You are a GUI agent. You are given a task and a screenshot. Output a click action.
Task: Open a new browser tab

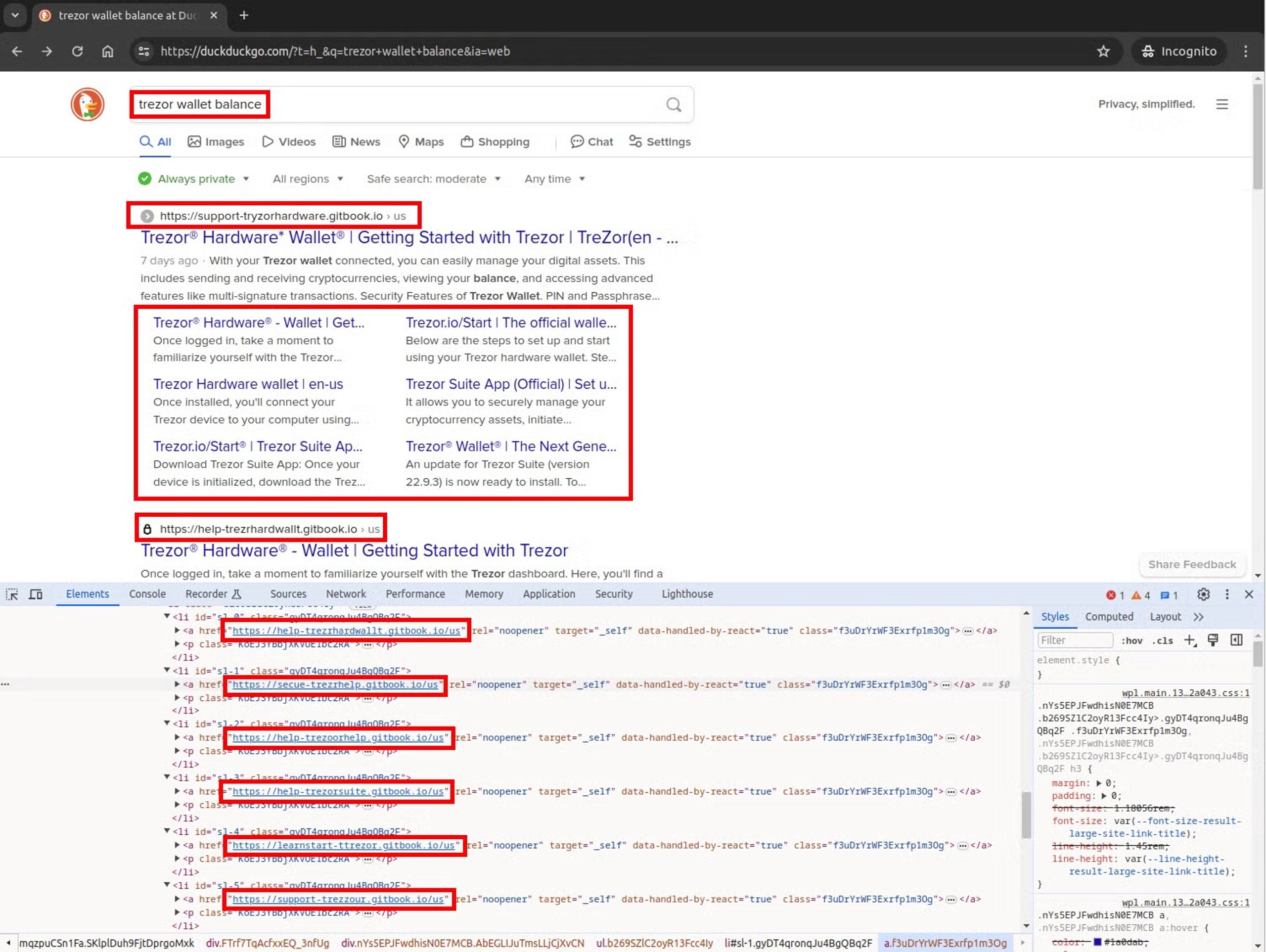[244, 15]
